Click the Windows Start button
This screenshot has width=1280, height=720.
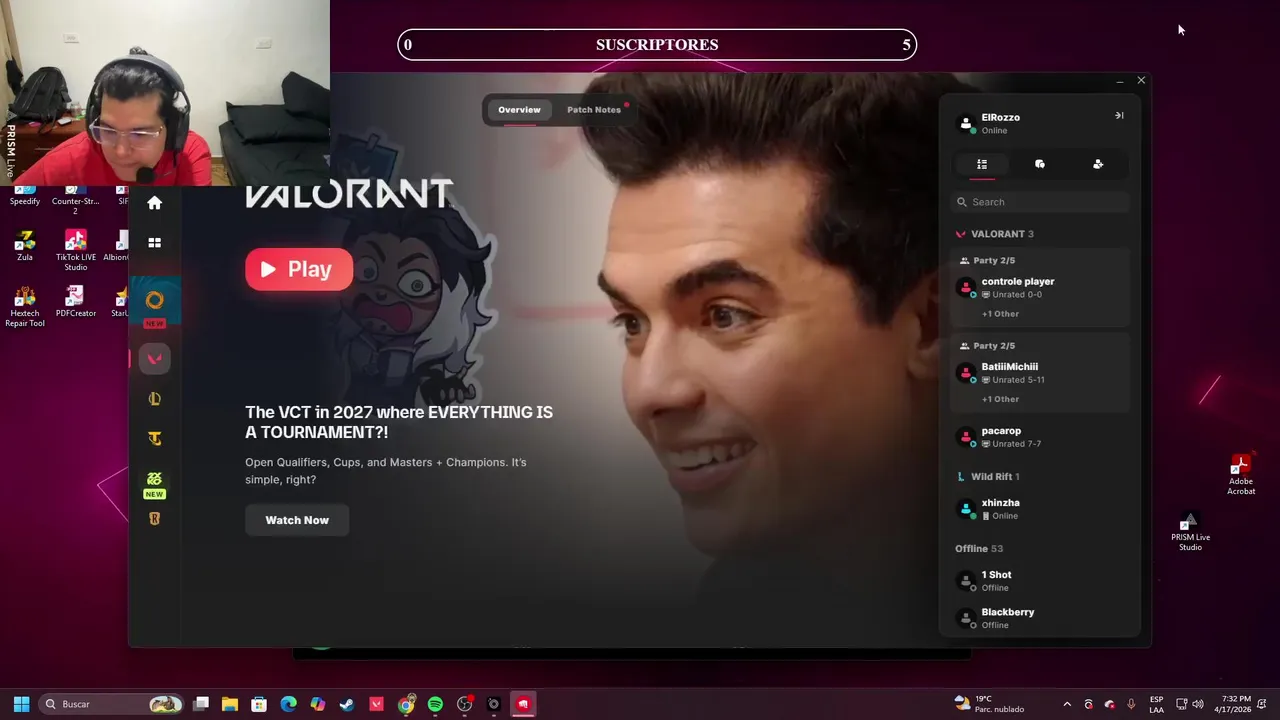[21, 704]
